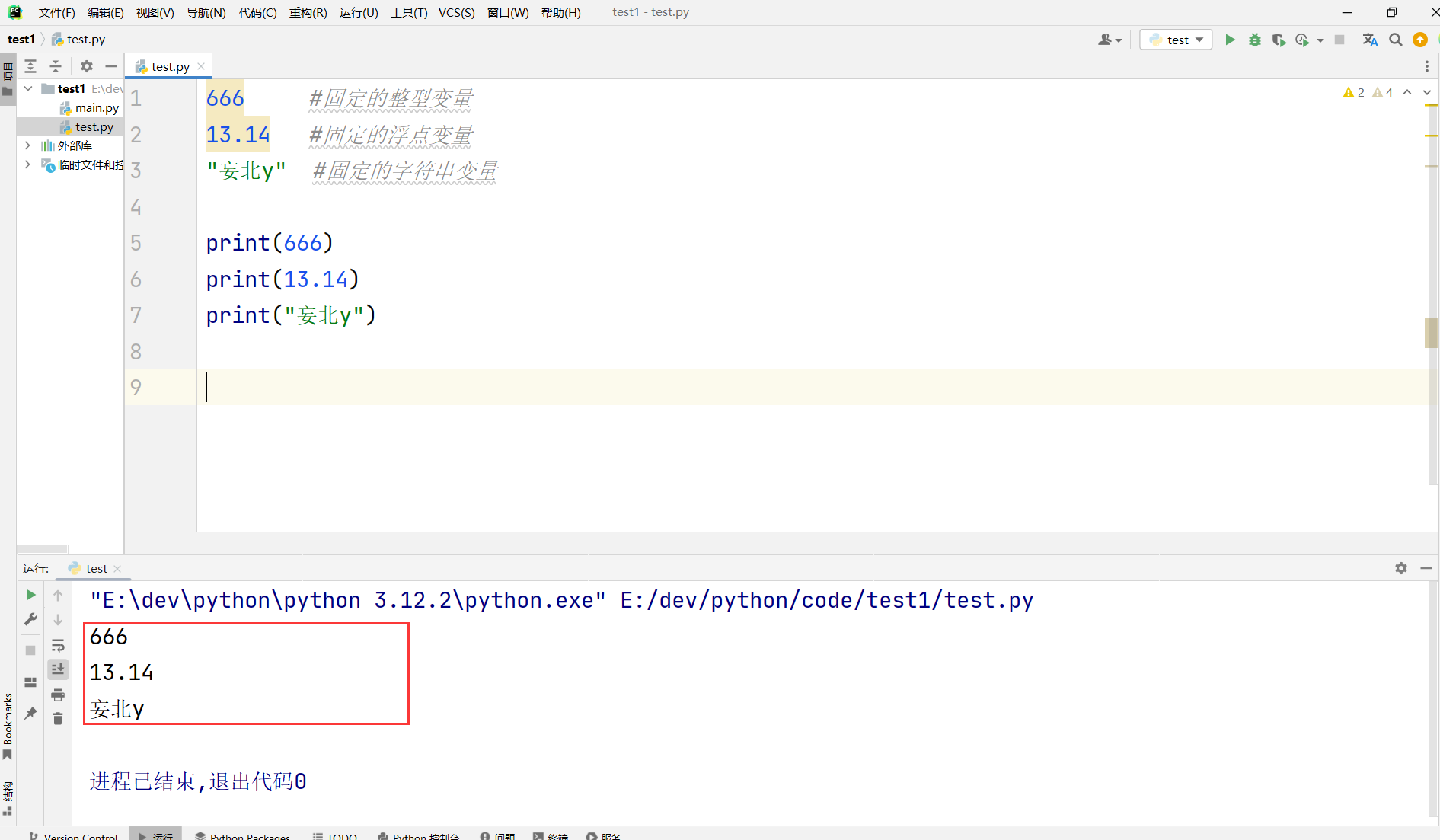The image size is (1440, 840).
Task: Open the 帮助(H) menu
Action: click(560, 12)
